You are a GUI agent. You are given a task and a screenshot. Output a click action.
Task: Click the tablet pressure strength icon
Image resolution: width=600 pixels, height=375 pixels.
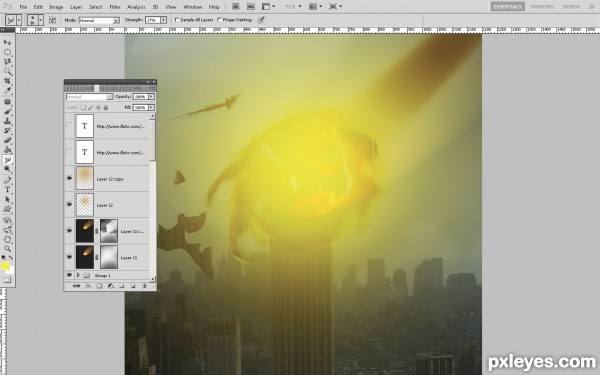coord(261,20)
